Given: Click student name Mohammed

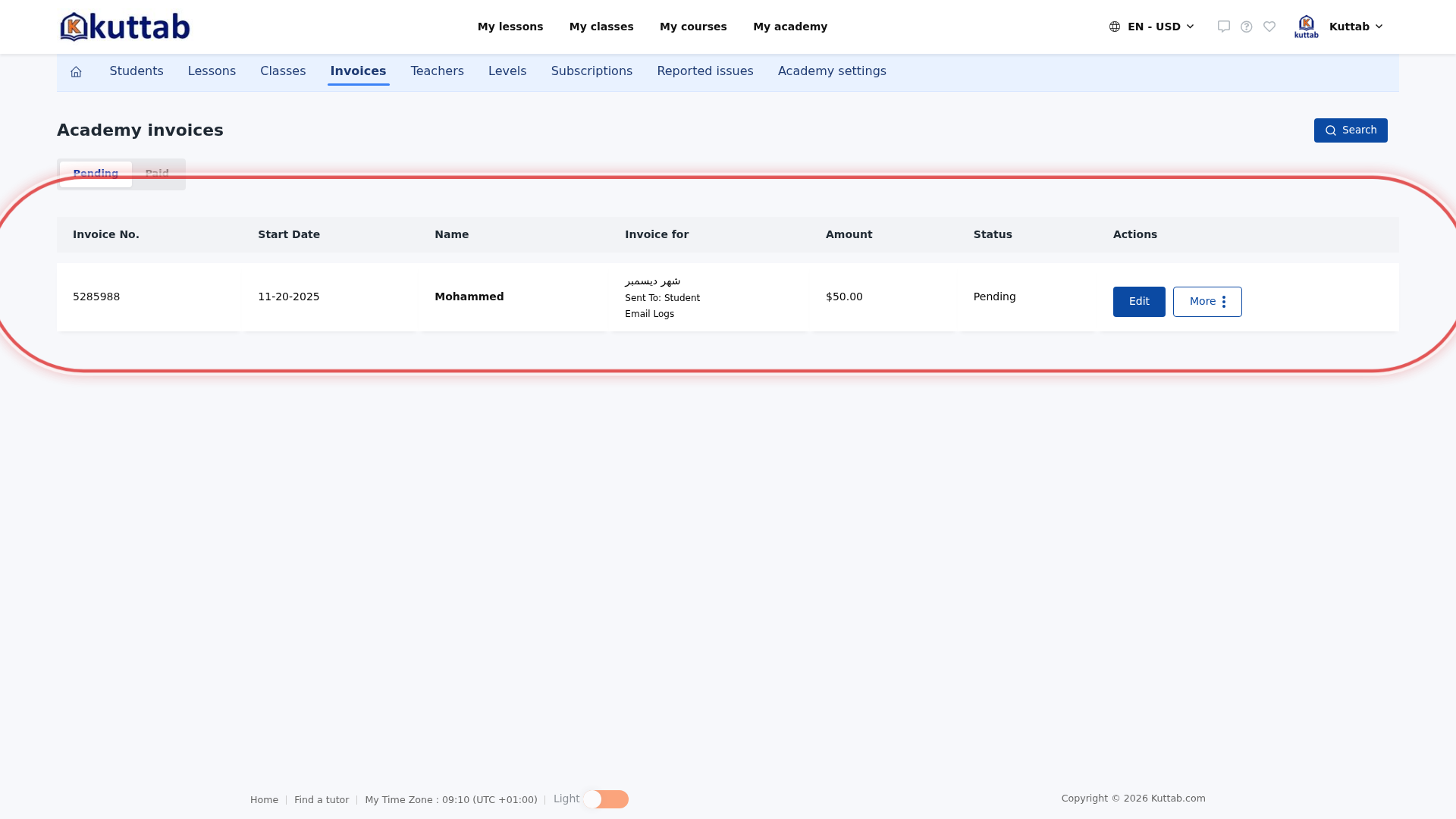Looking at the screenshot, I should pos(469,297).
